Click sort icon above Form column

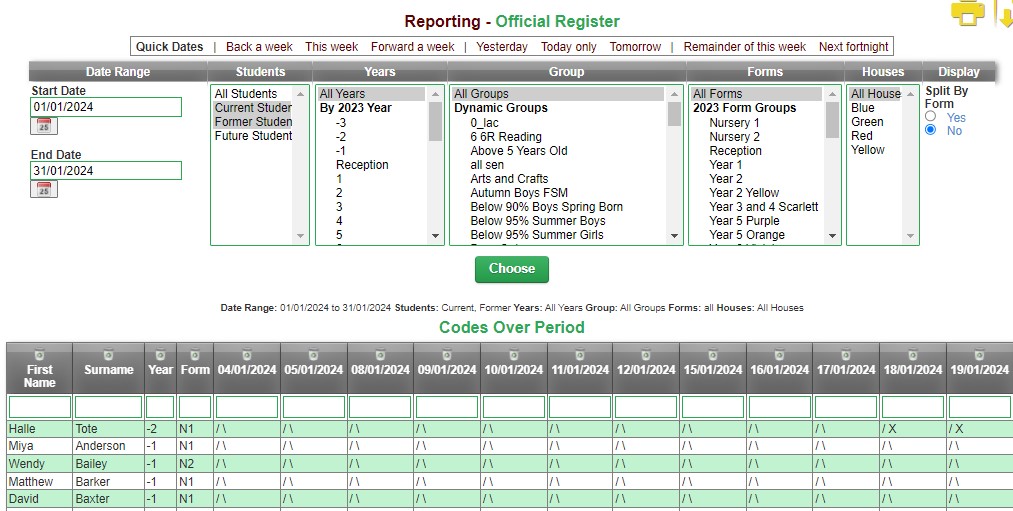[x=194, y=355]
